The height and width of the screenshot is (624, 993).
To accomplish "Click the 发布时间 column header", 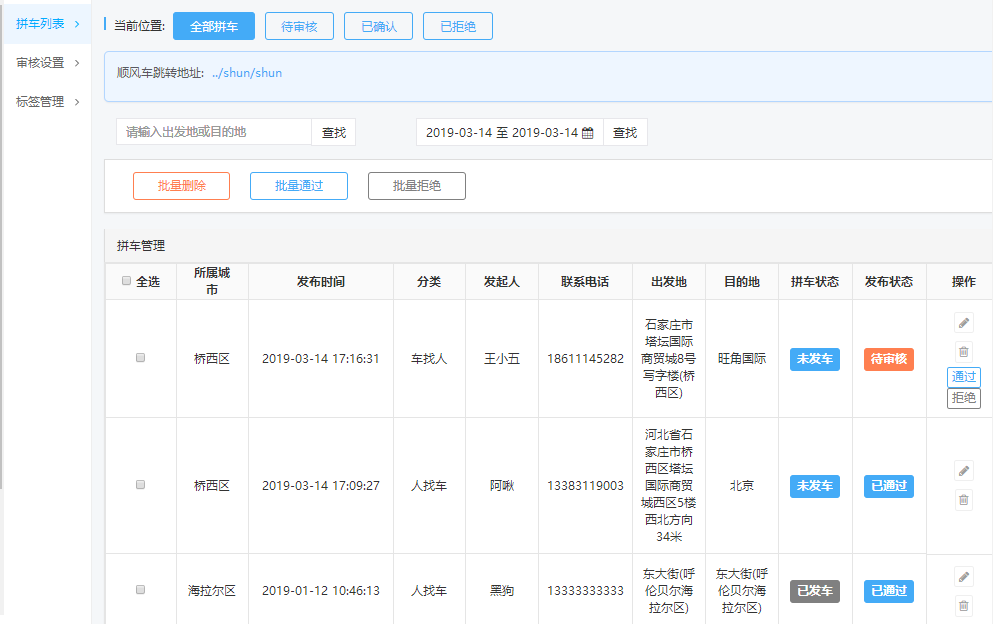I will coord(320,281).
